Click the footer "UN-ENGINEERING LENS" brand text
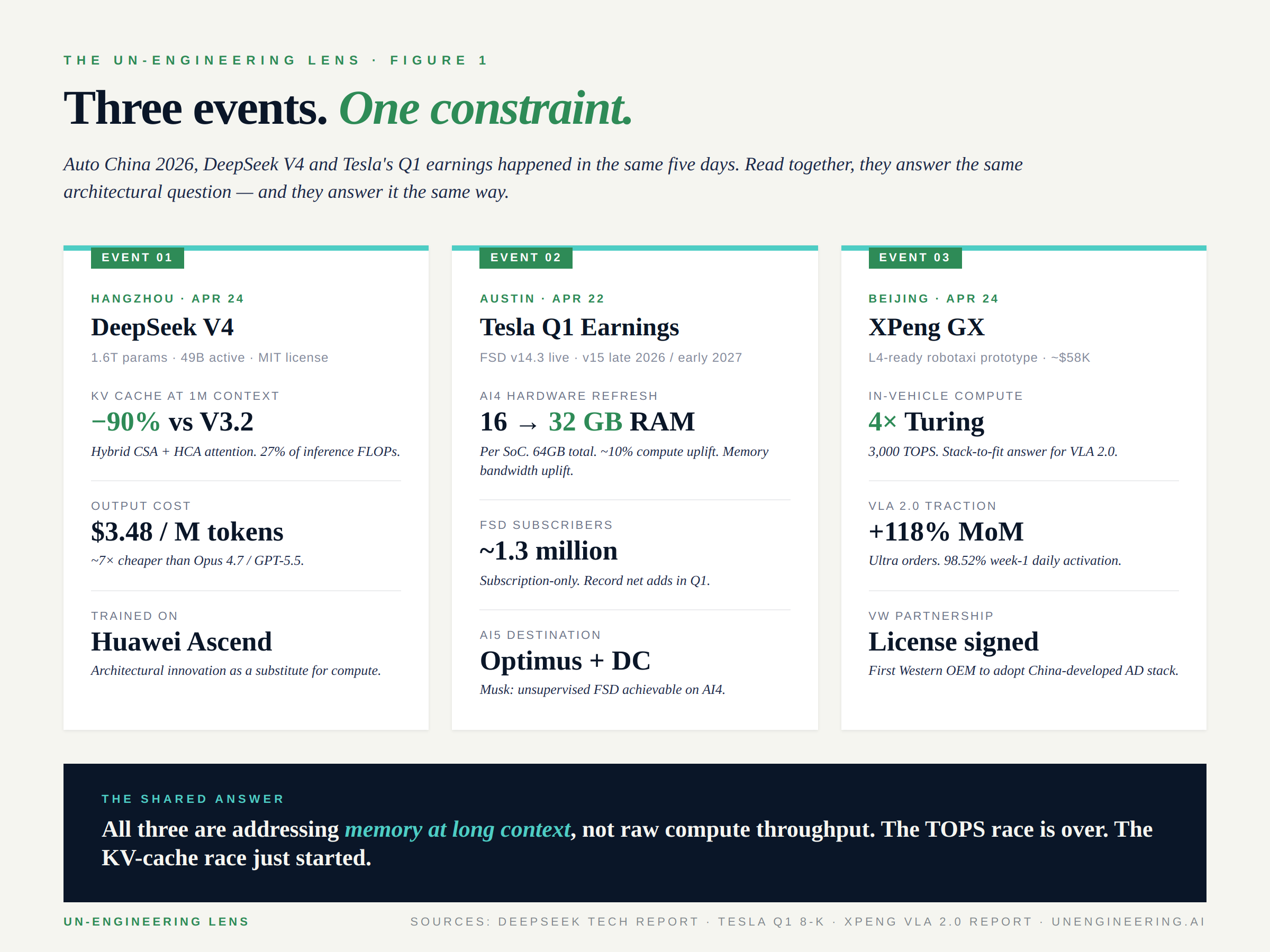The width and height of the screenshot is (1270, 952). click(x=156, y=921)
